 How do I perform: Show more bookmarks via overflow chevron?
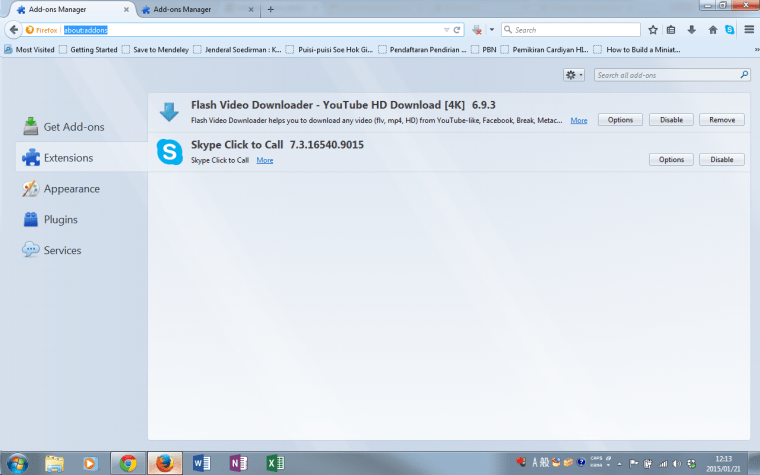point(756,49)
